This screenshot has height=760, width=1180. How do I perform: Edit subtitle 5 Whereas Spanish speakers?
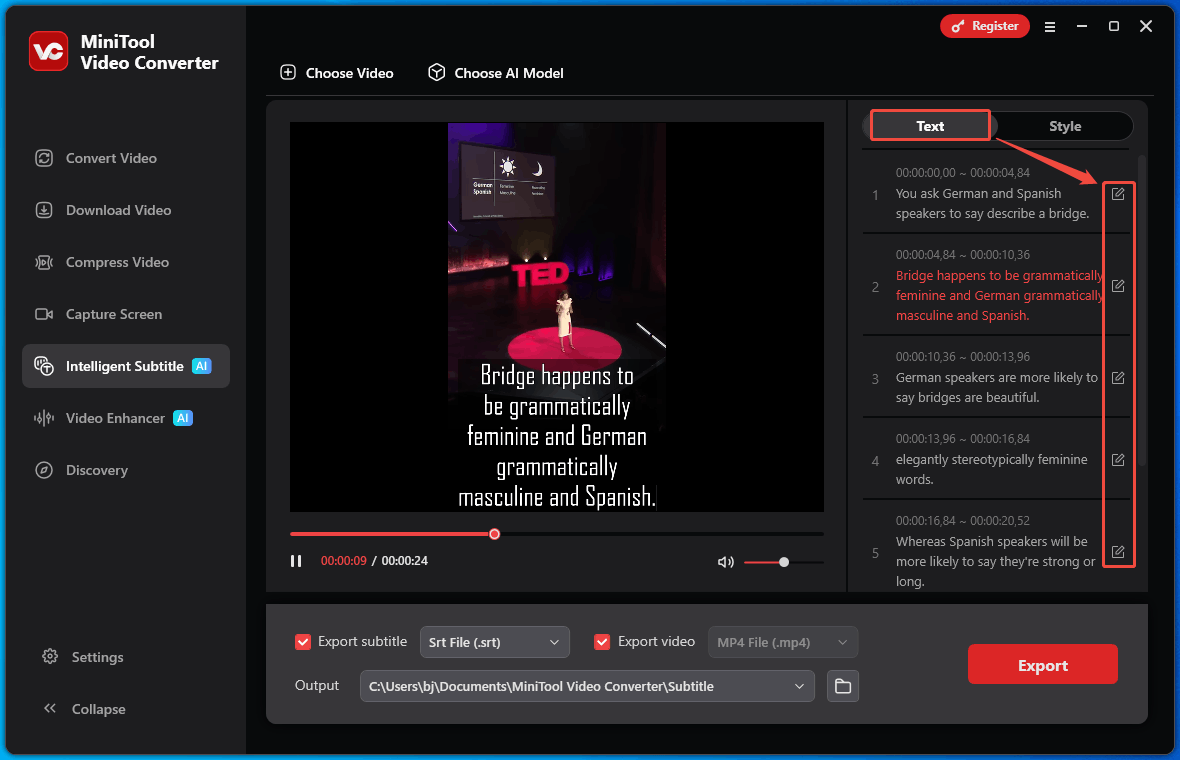(1118, 552)
